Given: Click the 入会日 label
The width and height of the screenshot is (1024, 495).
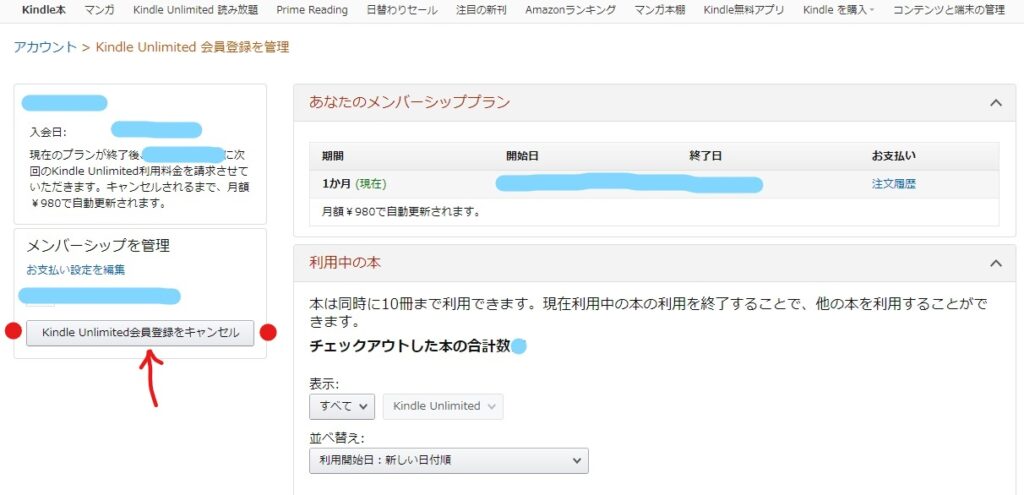Looking at the screenshot, I should click(x=48, y=133).
